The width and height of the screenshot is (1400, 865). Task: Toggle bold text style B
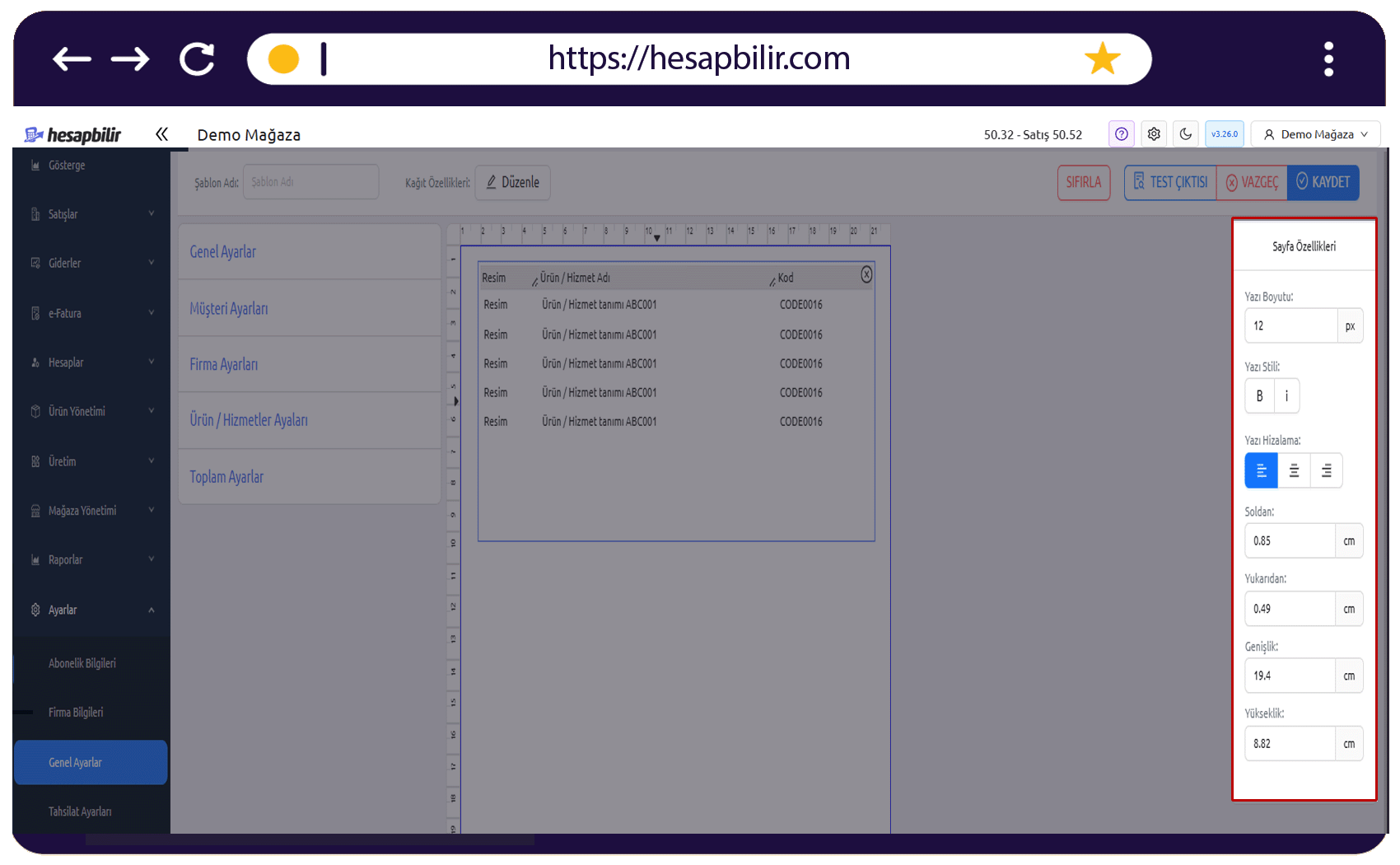1259,396
